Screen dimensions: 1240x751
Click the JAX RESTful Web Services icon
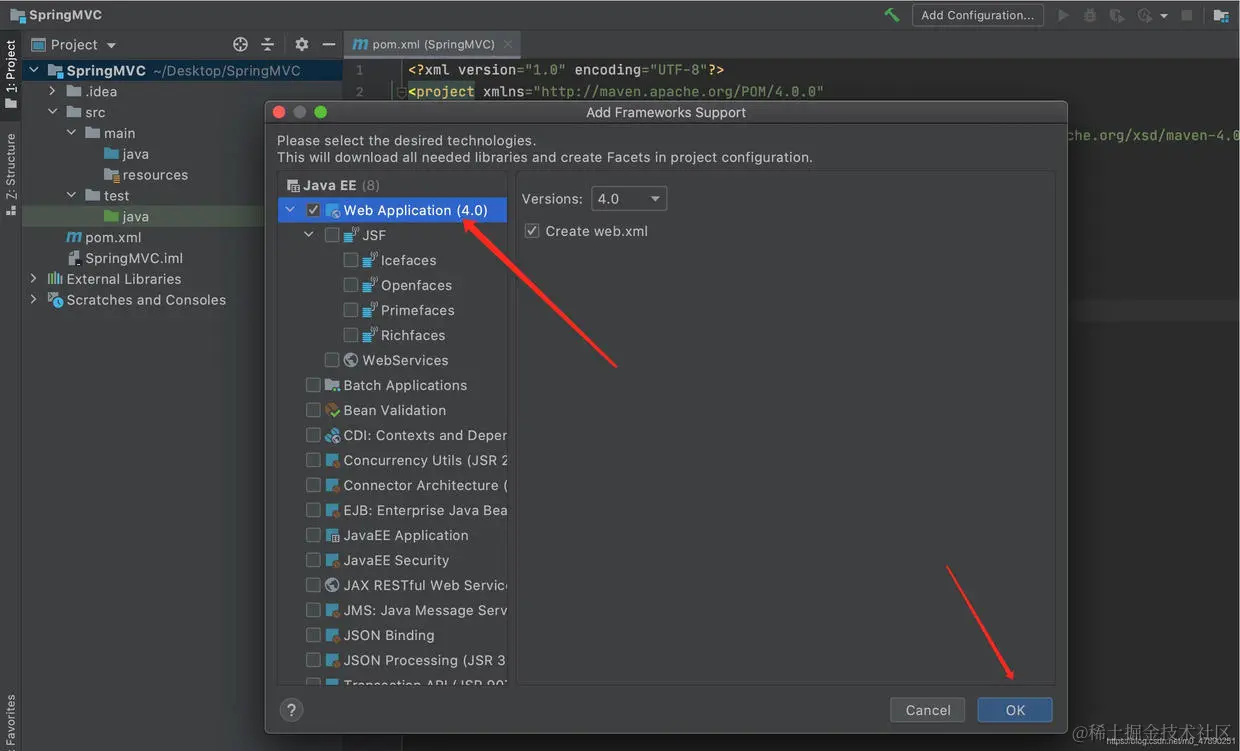pos(332,585)
